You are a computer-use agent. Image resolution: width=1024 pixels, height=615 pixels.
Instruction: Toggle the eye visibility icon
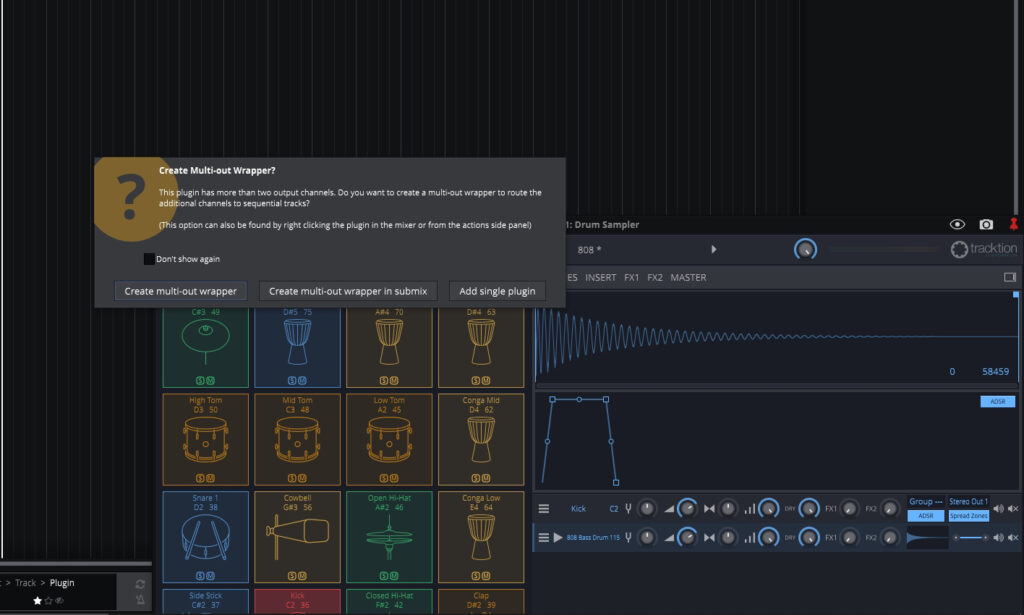click(957, 225)
